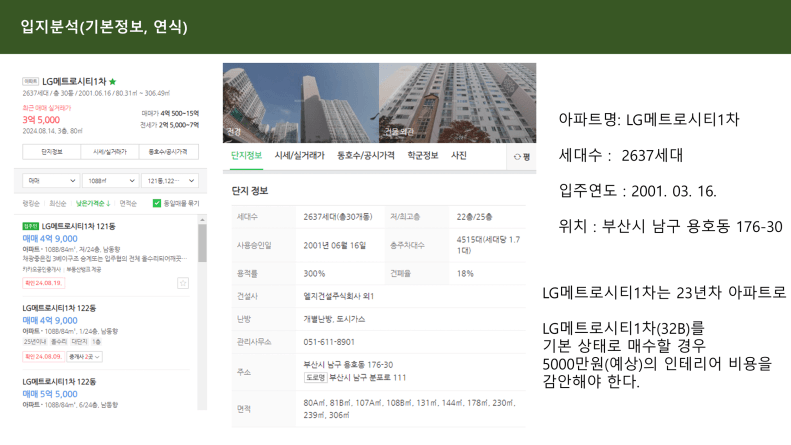Click the 확인 24.08.09 confirmation badge
Viewport: 791px width, 445px height.
coord(43,357)
